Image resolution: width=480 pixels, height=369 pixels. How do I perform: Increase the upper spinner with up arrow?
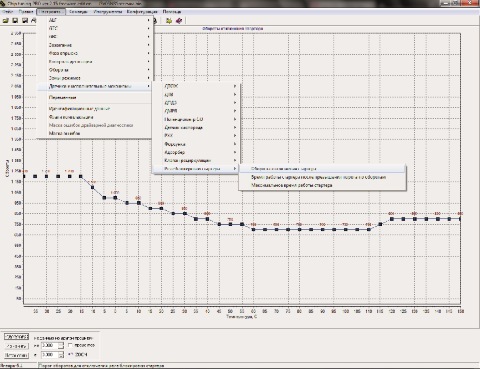point(61,344)
